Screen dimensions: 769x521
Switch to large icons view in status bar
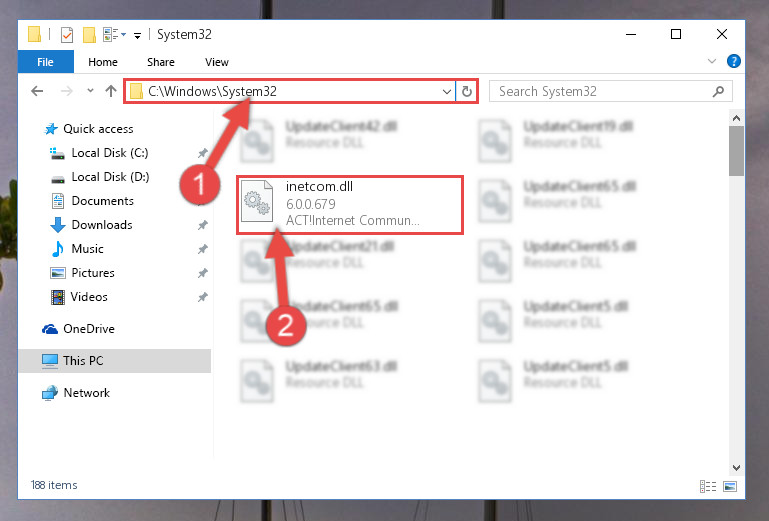(730, 486)
